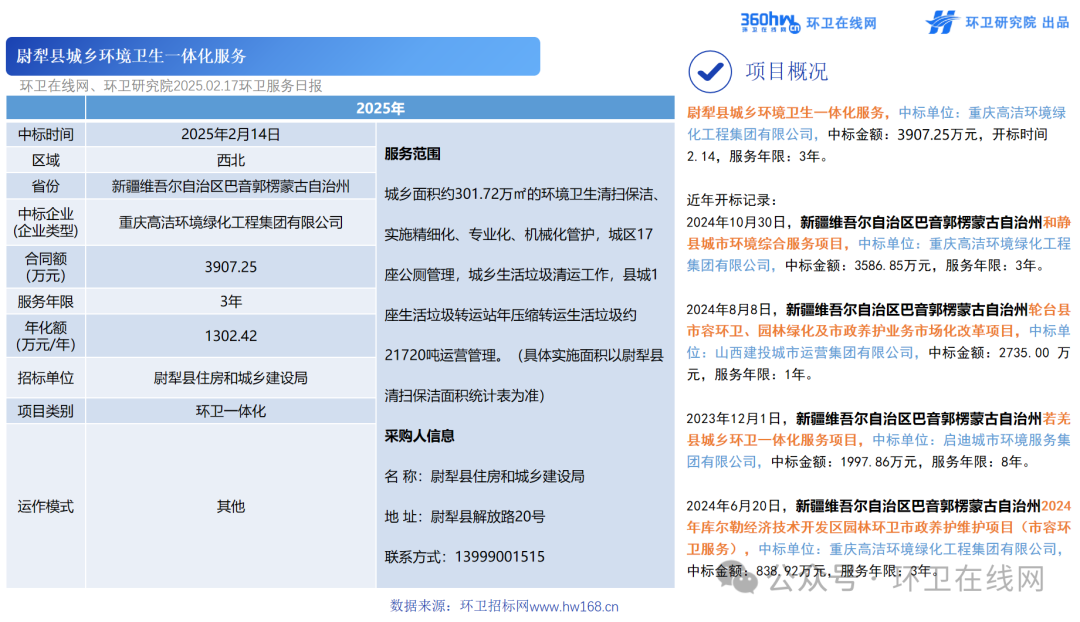
Task: Click the 环卫研究院 出品 logo
Action: [x=997, y=22]
